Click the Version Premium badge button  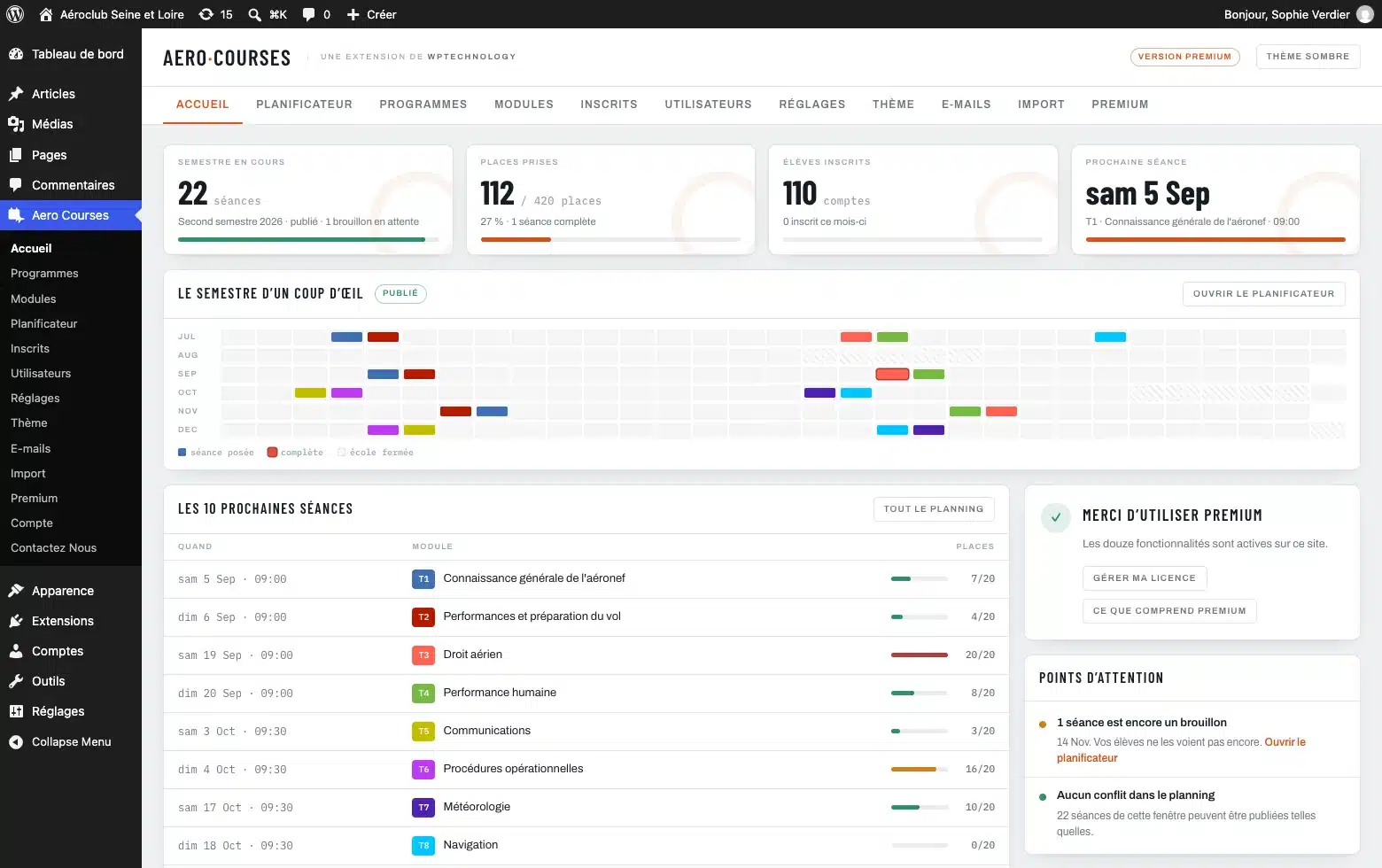coord(1184,57)
